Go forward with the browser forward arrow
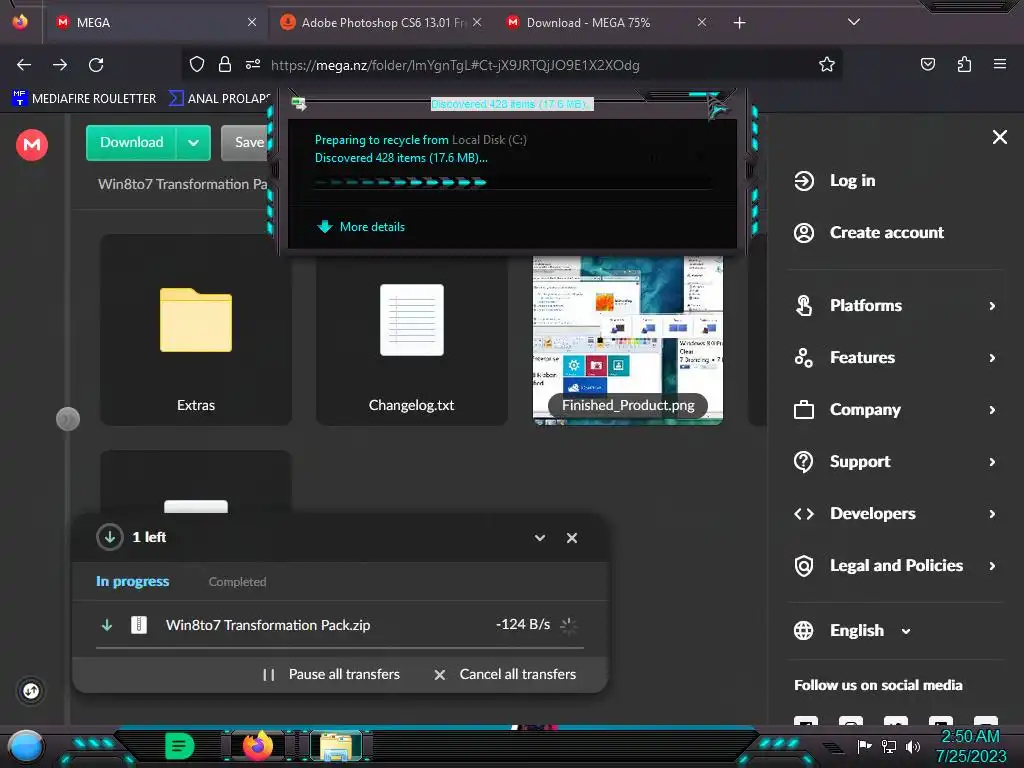 (60, 65)
